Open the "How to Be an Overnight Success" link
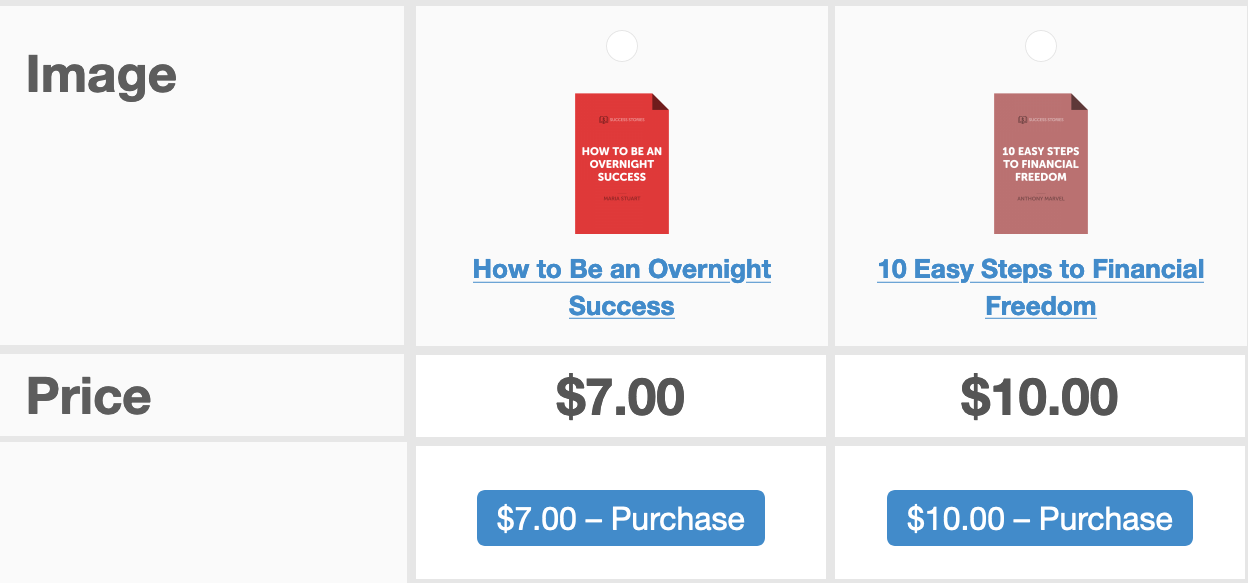Viewport: 1259px width, 583px height. tap(621, 270)
